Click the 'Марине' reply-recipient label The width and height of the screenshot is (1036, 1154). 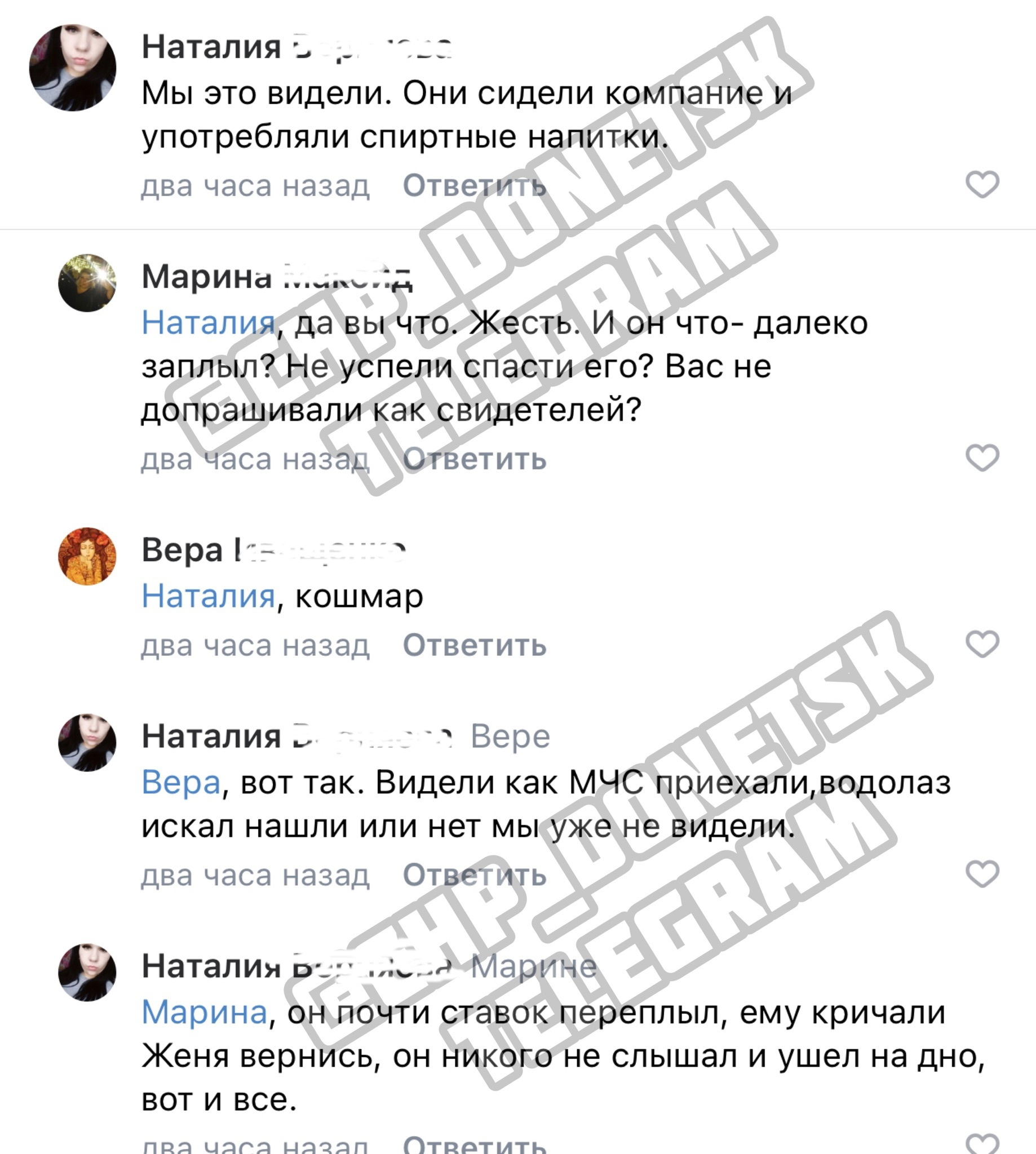tap(533, 966)
